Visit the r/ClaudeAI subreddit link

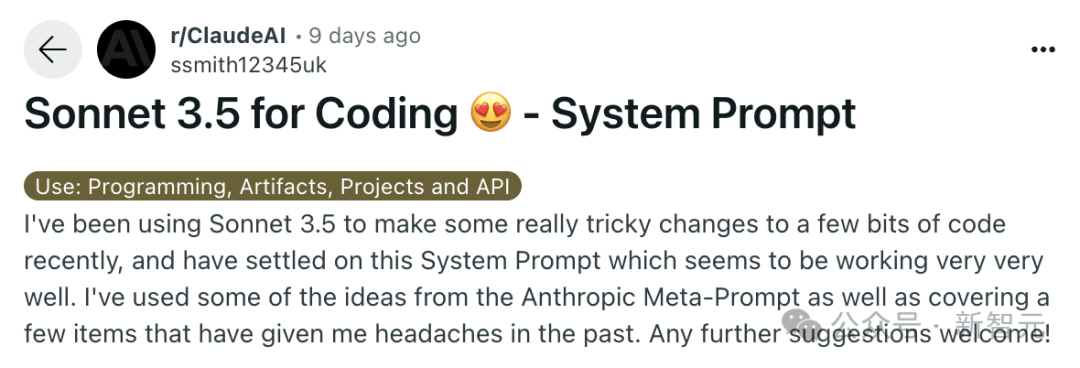(227, 36)
